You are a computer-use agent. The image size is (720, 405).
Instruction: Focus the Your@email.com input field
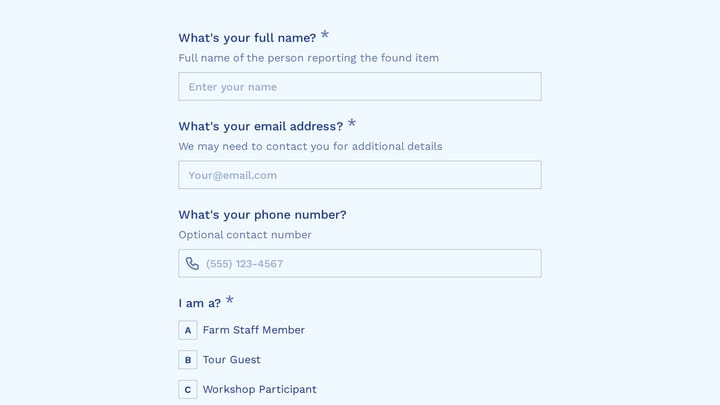[360, 175]
